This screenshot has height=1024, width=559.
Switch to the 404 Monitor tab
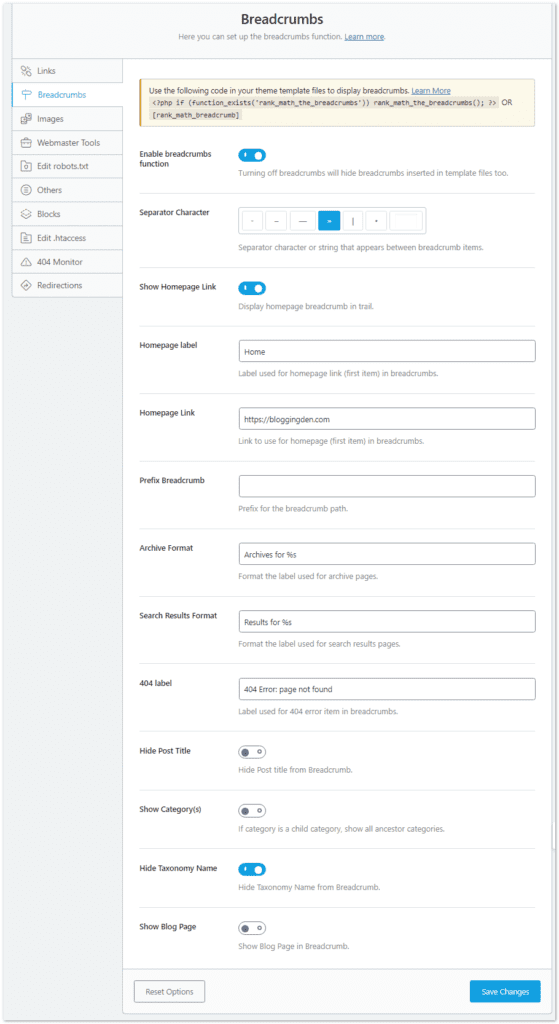67,262
